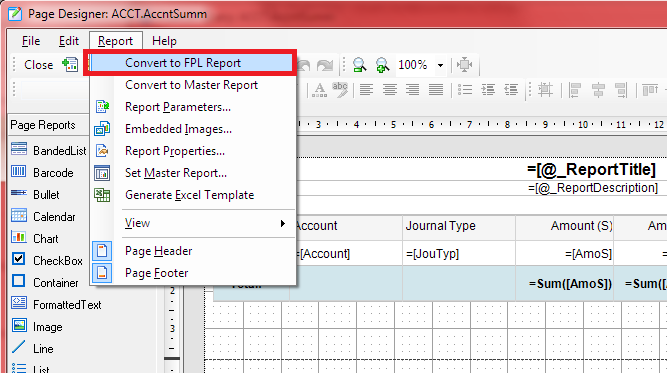The width and height of the screenshot is (667, 373).
Task: Click the abc highlight text icon
Action: click(340, 90)
